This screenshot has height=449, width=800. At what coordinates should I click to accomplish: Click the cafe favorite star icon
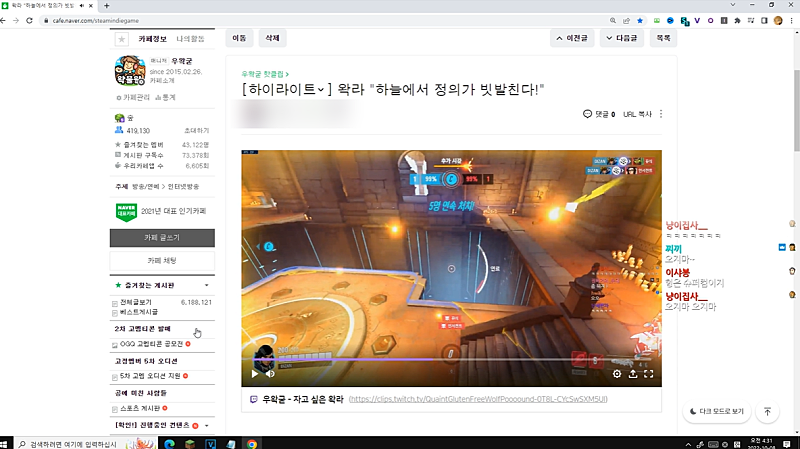click(121, 39)
